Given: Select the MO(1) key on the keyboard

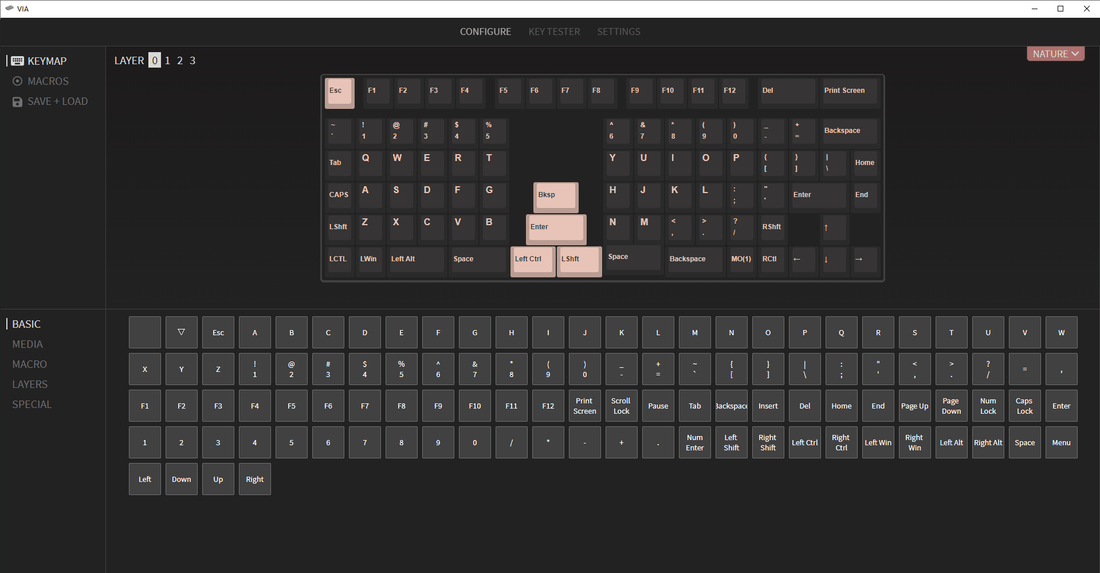Looking at the screenshot, I should click(740, 259).
